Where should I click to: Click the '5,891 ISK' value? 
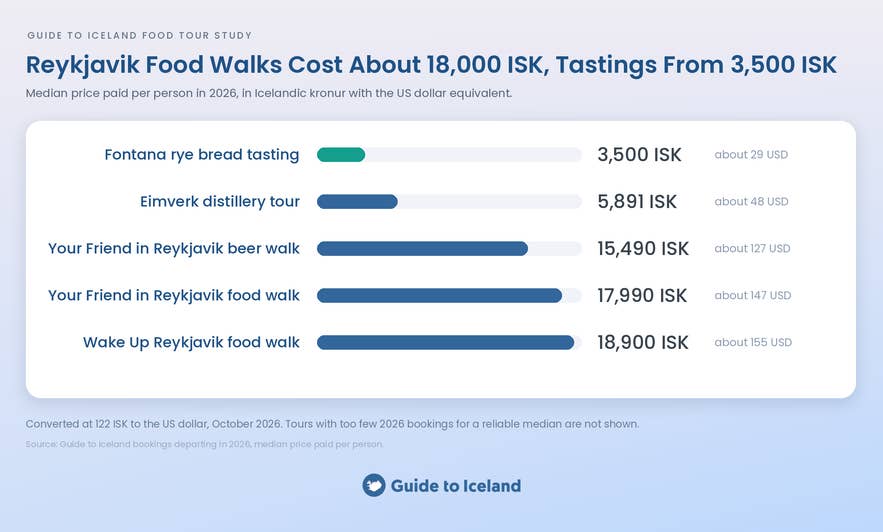pos(637,202)
